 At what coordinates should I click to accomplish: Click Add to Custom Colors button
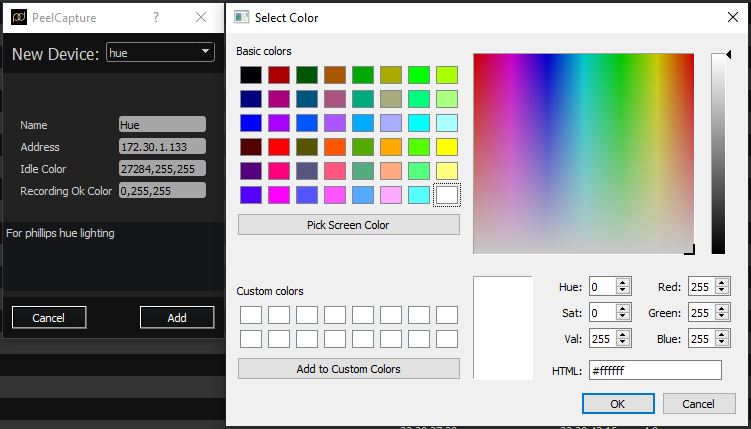tap(349, 369)
